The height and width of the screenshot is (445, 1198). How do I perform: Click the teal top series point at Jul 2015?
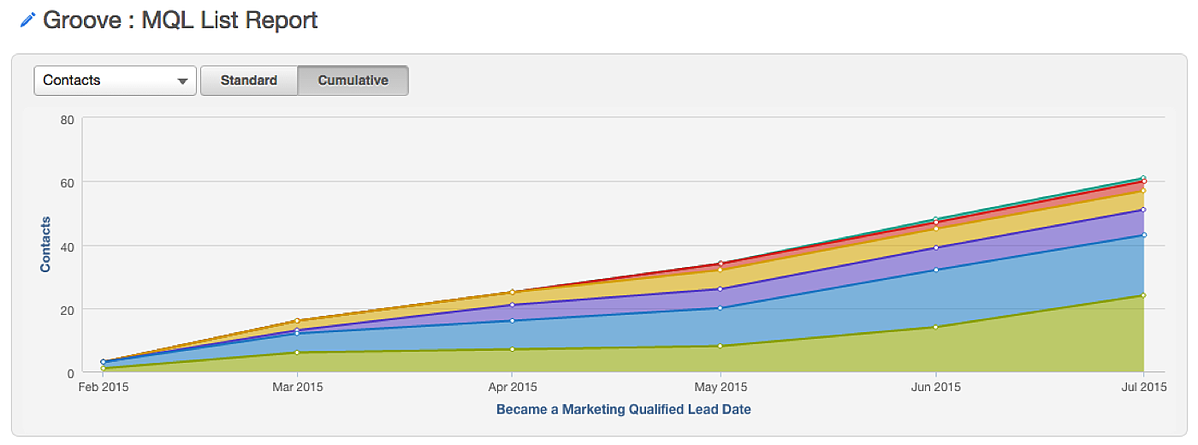click(1143, 178)
